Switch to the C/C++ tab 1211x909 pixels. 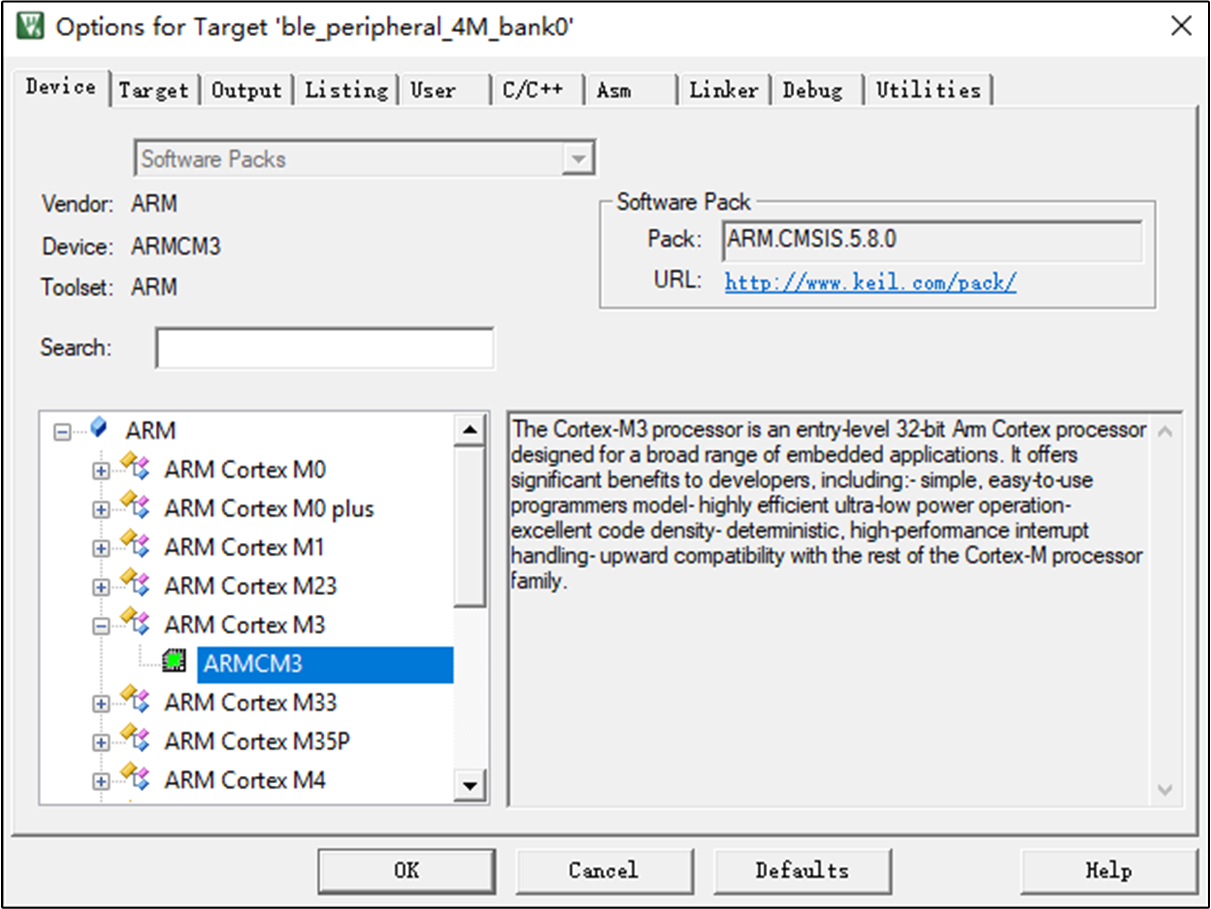(x=539, y=90)
